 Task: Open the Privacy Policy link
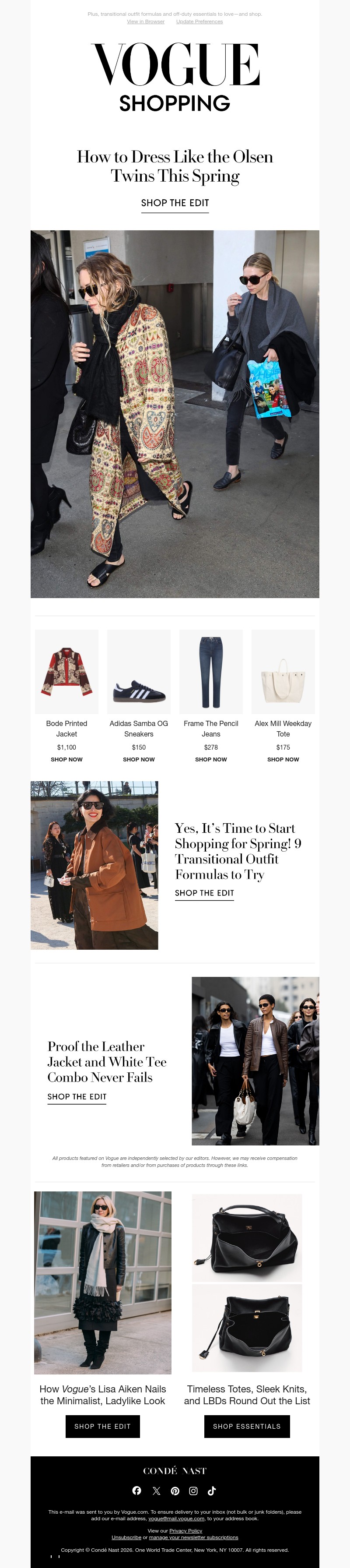tap(185, 1530)
